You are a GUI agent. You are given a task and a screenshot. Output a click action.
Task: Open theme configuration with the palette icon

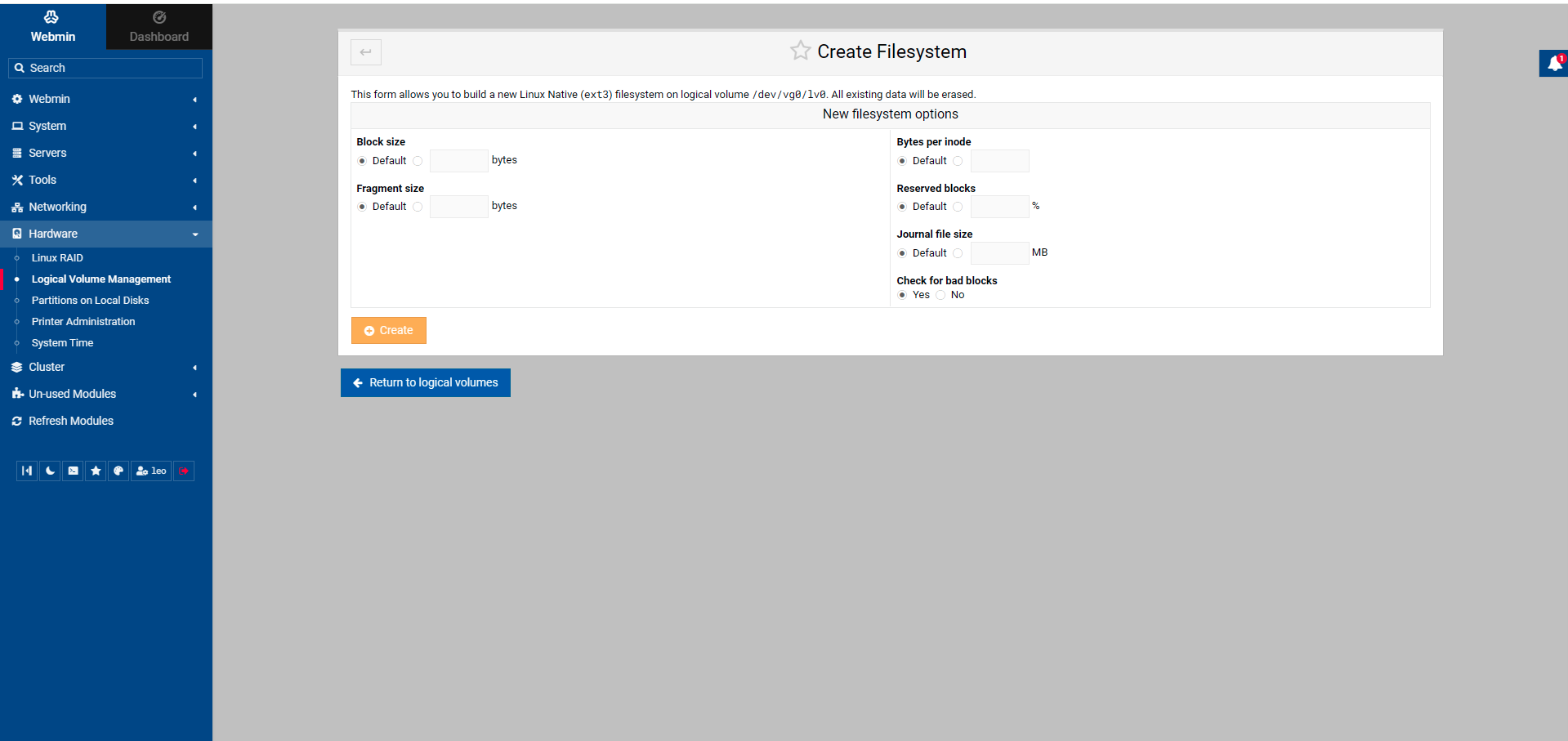tap(118, 471)
